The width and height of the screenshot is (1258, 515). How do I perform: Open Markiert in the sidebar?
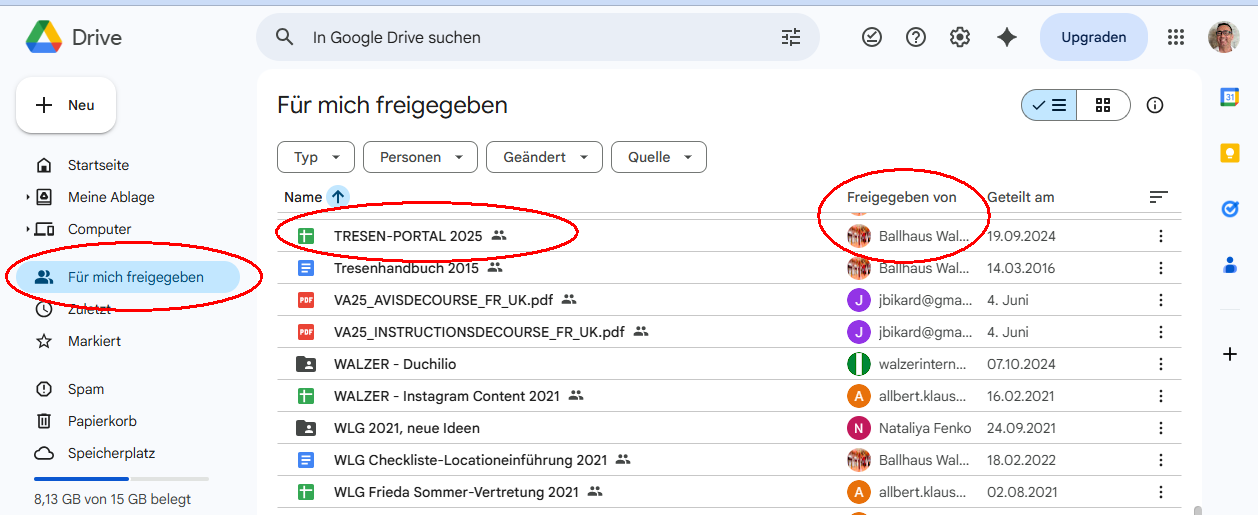(94, 341)
